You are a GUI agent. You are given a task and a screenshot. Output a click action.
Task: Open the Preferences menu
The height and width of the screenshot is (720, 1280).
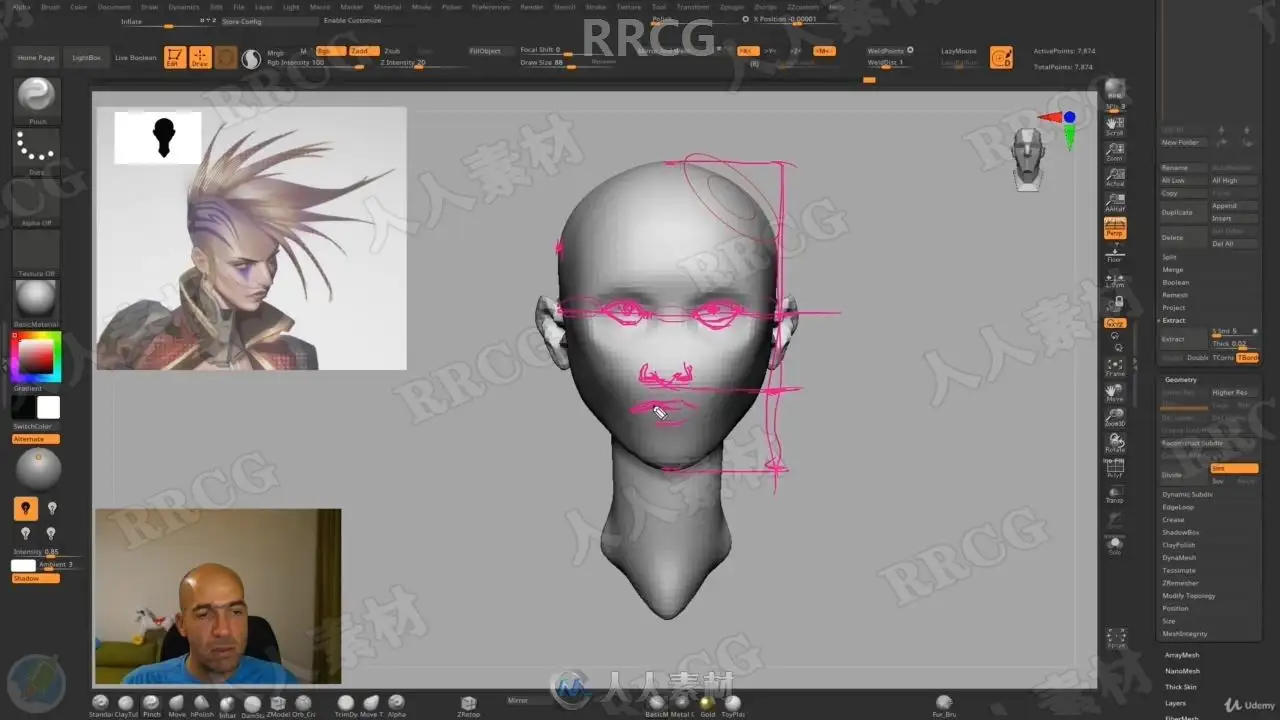click(490, 7)
